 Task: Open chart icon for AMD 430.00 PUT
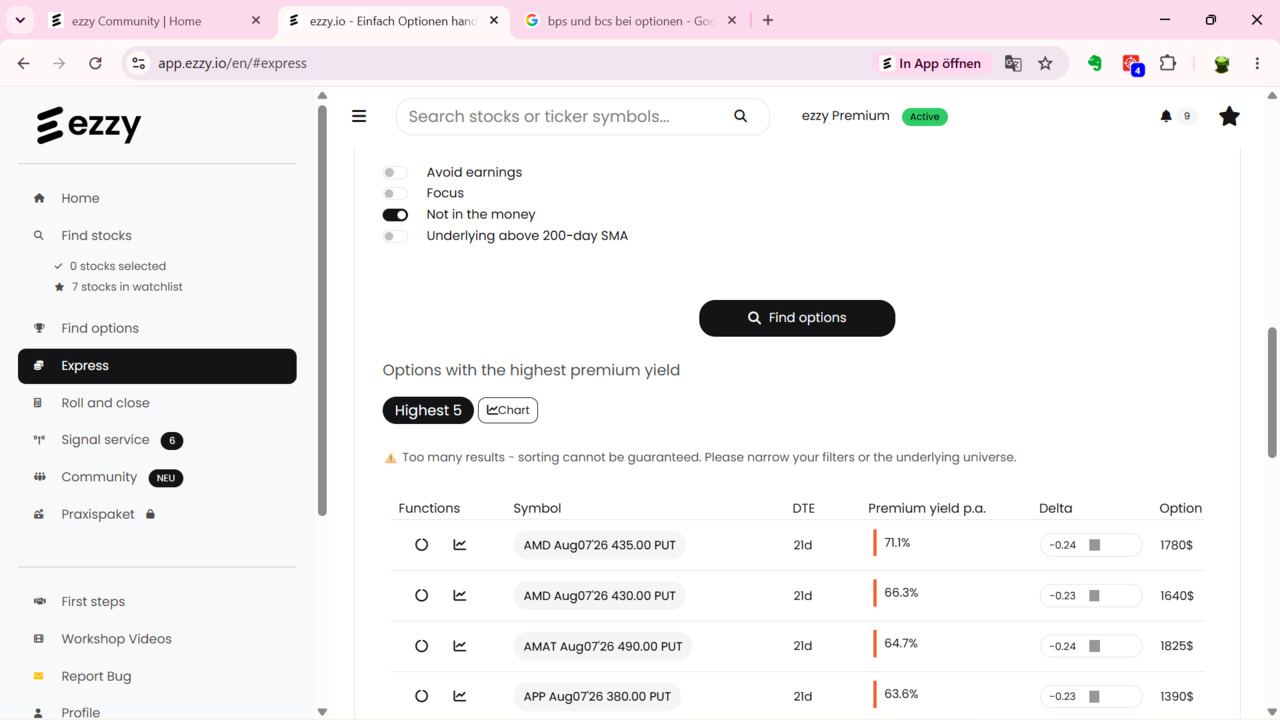[460, 595]
